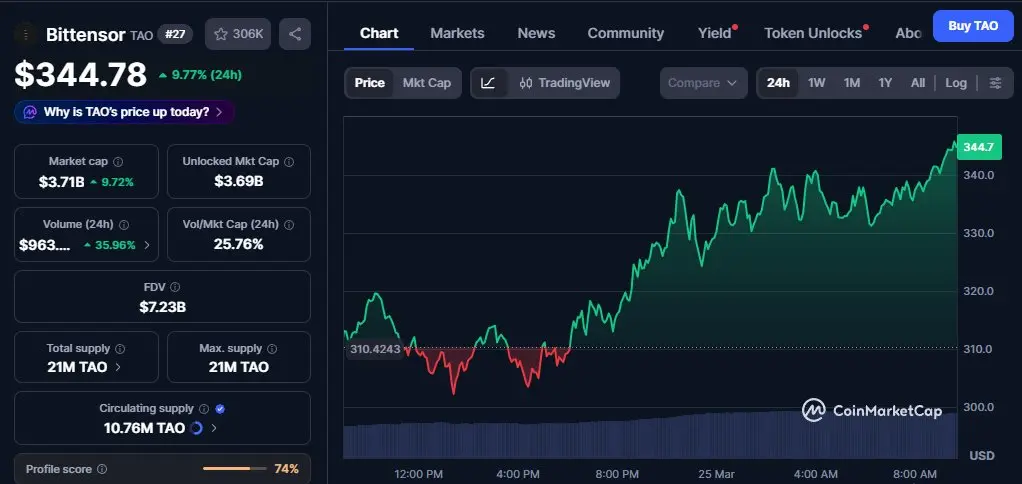Click the info icon beside Vol/Mkt Cap (24h)
1022x484 pixels.
(x=289, y=225)
